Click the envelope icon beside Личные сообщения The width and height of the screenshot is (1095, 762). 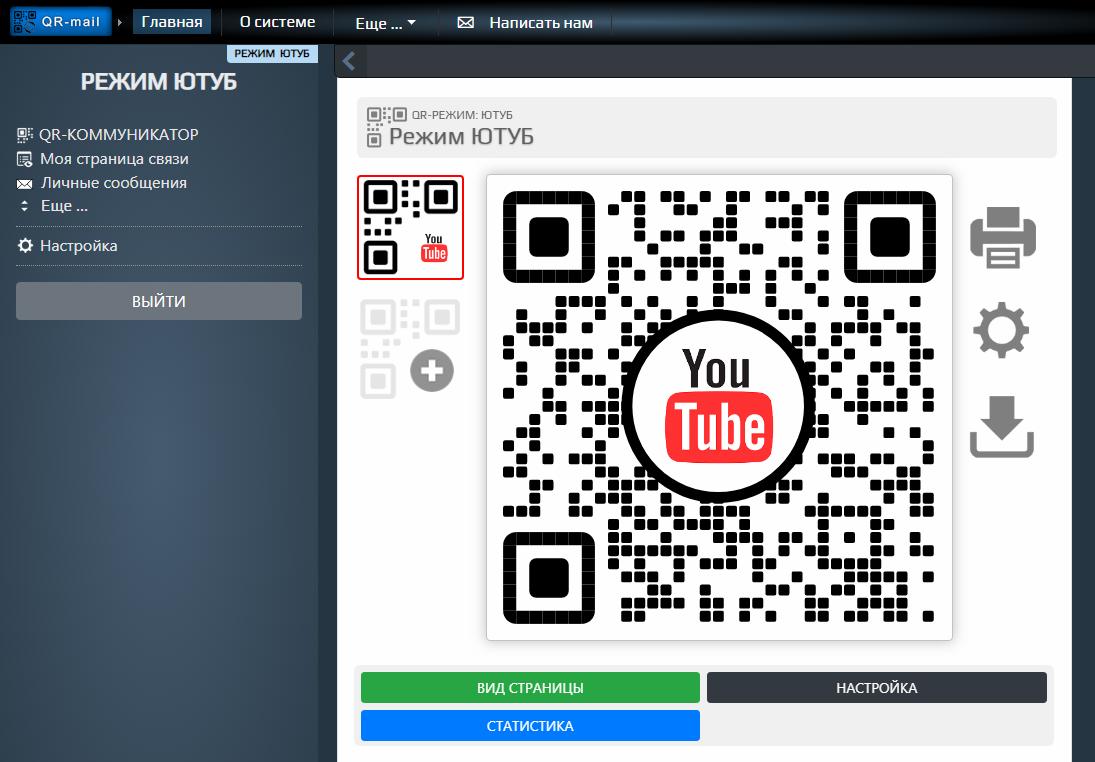tap(24, 184)
